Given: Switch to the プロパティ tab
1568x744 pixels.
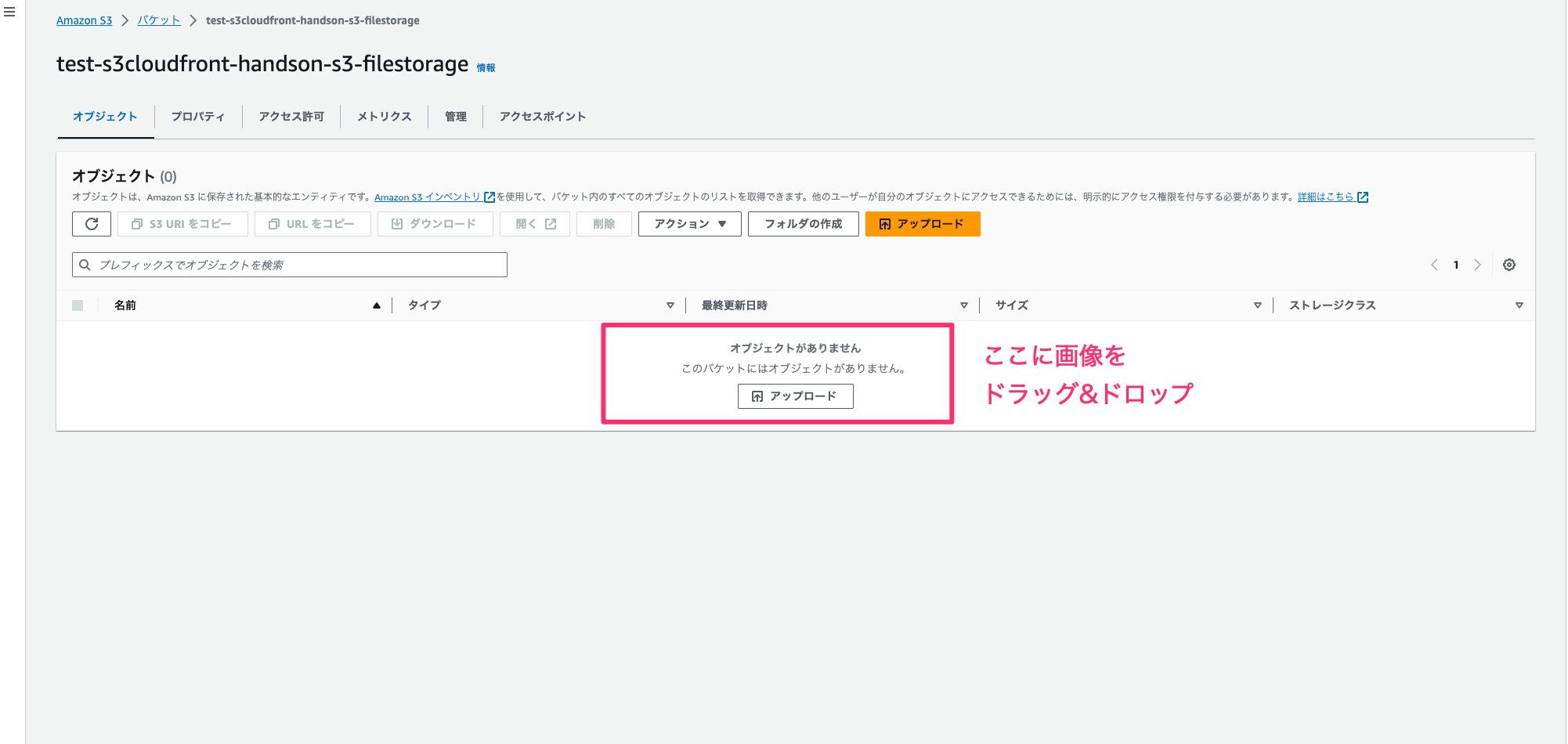Looking at the screenshot, I should (197, 116).
